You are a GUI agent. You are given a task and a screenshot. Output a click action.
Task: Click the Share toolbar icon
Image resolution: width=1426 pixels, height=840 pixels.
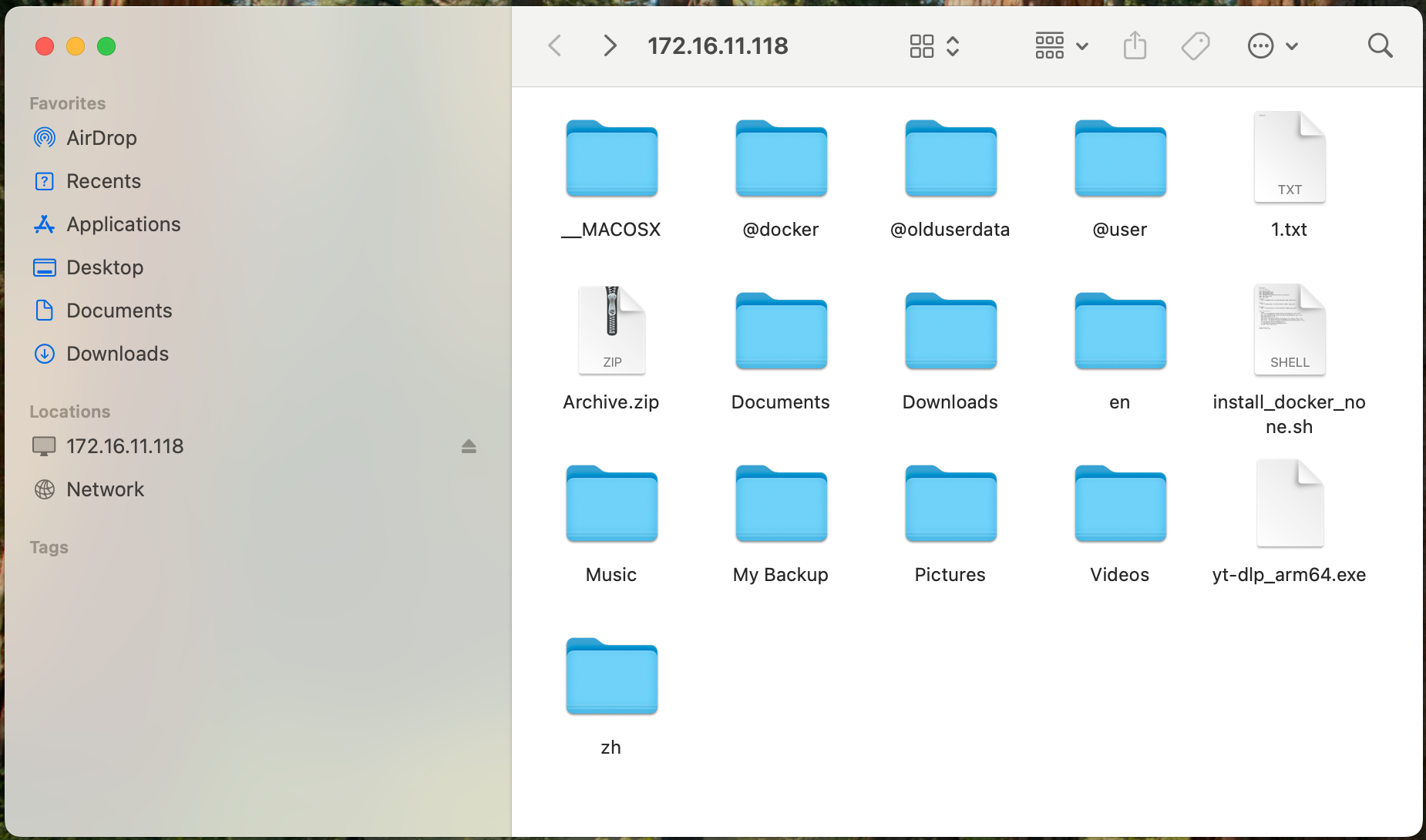point(1135,46)
